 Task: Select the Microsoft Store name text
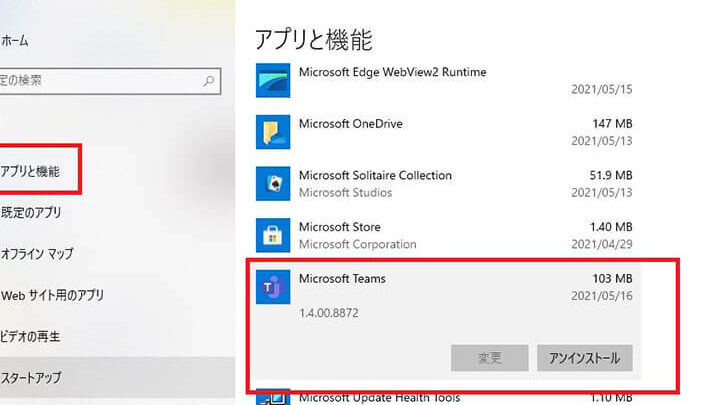340,227
